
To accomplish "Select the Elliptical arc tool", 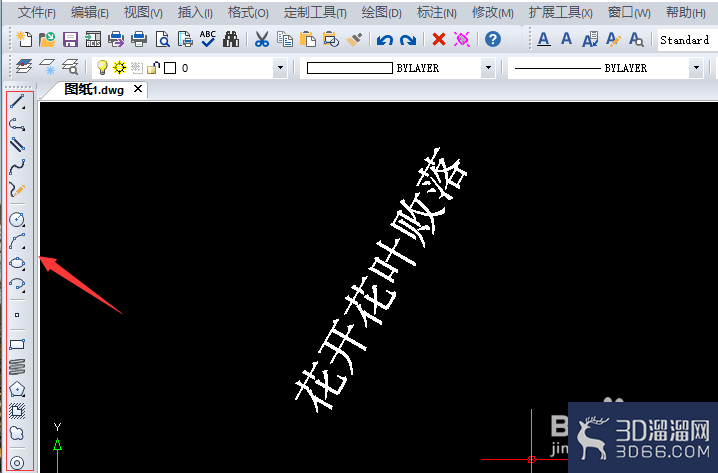I will (17, 285).
